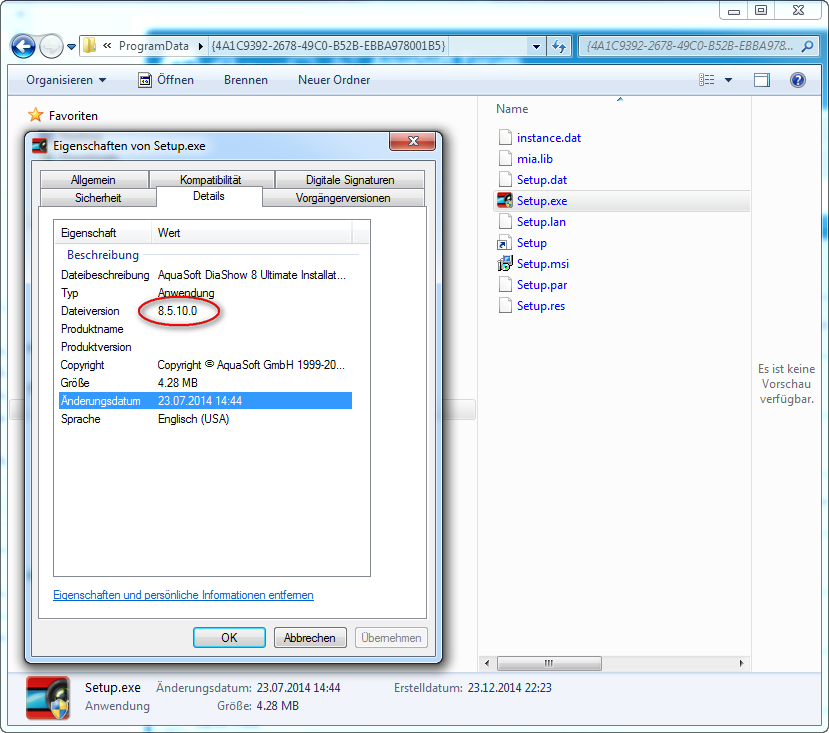The height and width of the screenshot is (733, 829).
Task: Click the refresh button beside address bar
Action: pos(559,46)
